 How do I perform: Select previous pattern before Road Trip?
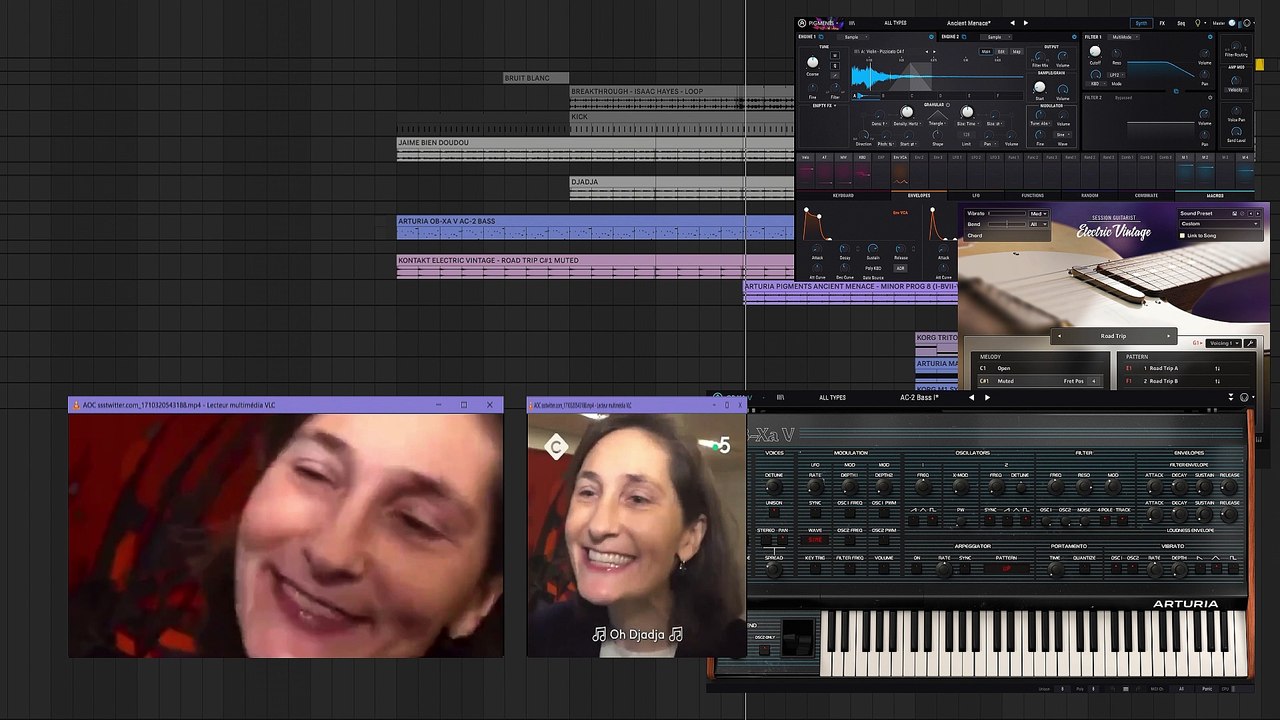point(1060,336)
